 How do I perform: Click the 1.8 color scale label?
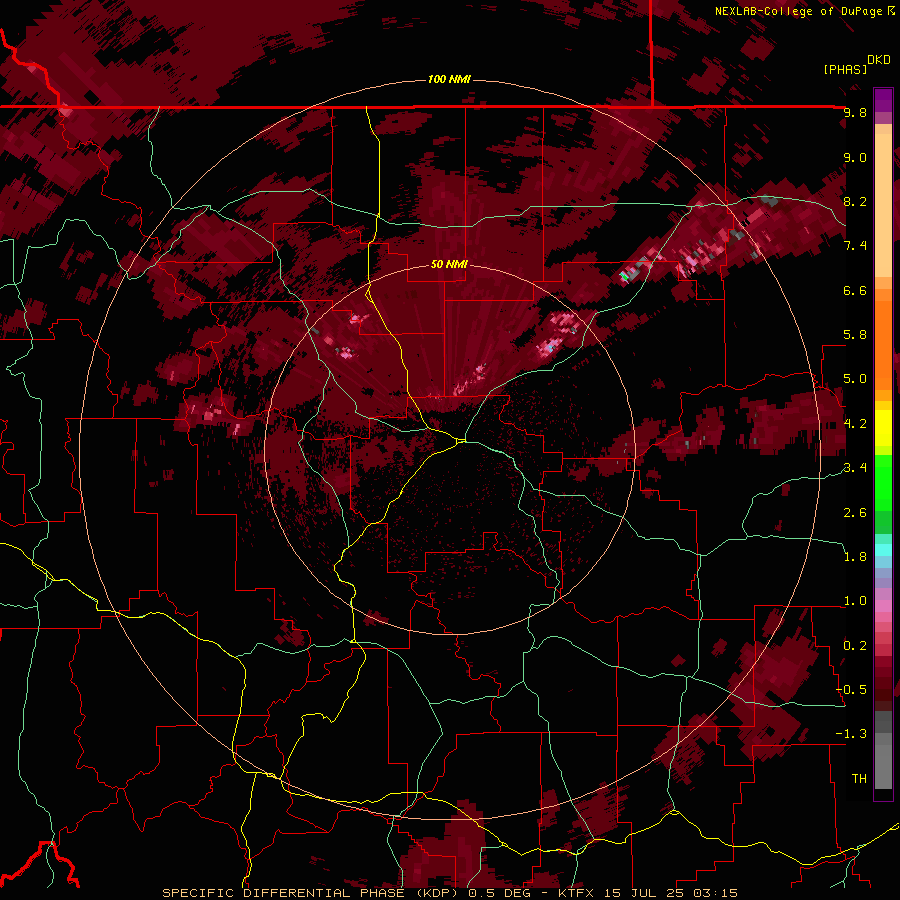pos(855,557)
